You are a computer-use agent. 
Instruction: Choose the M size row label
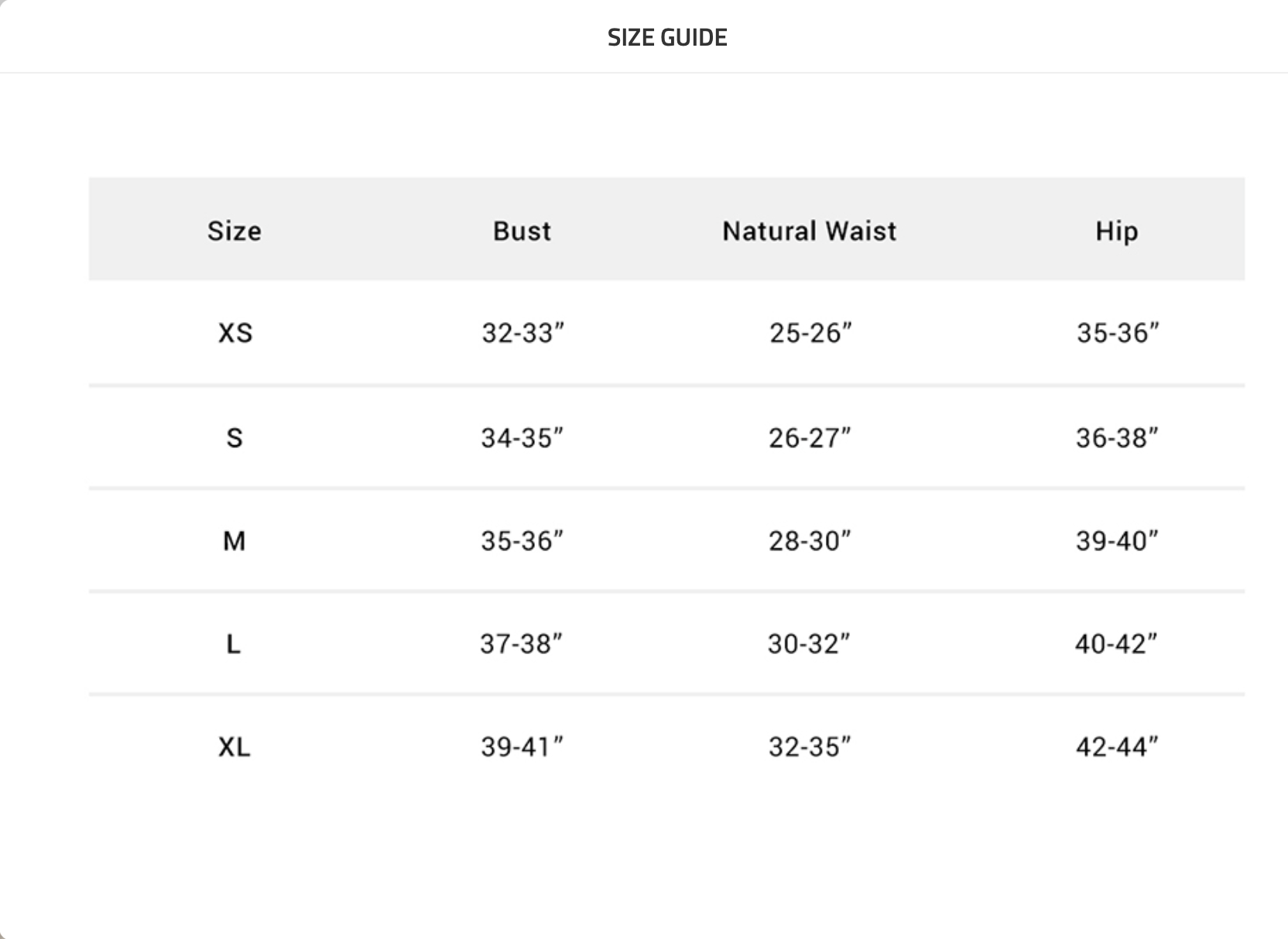pyautogui.click(x=235, y=540)
